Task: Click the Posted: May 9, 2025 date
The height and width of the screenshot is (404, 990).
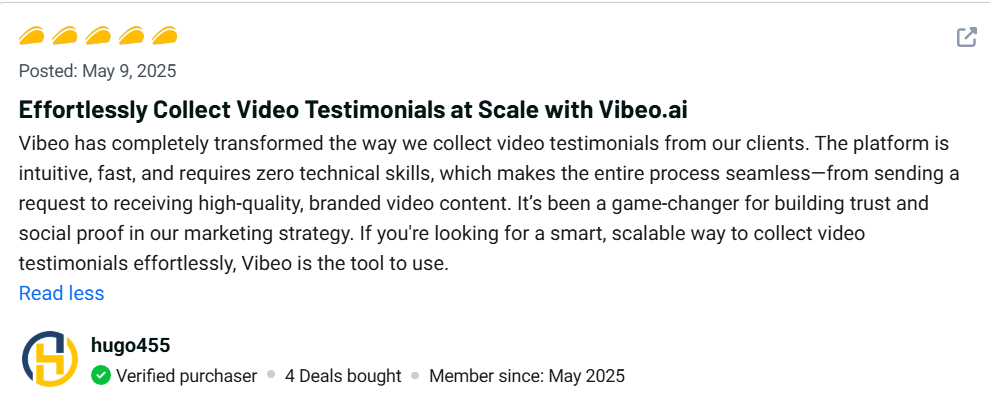Action: (x=98, y=71)
